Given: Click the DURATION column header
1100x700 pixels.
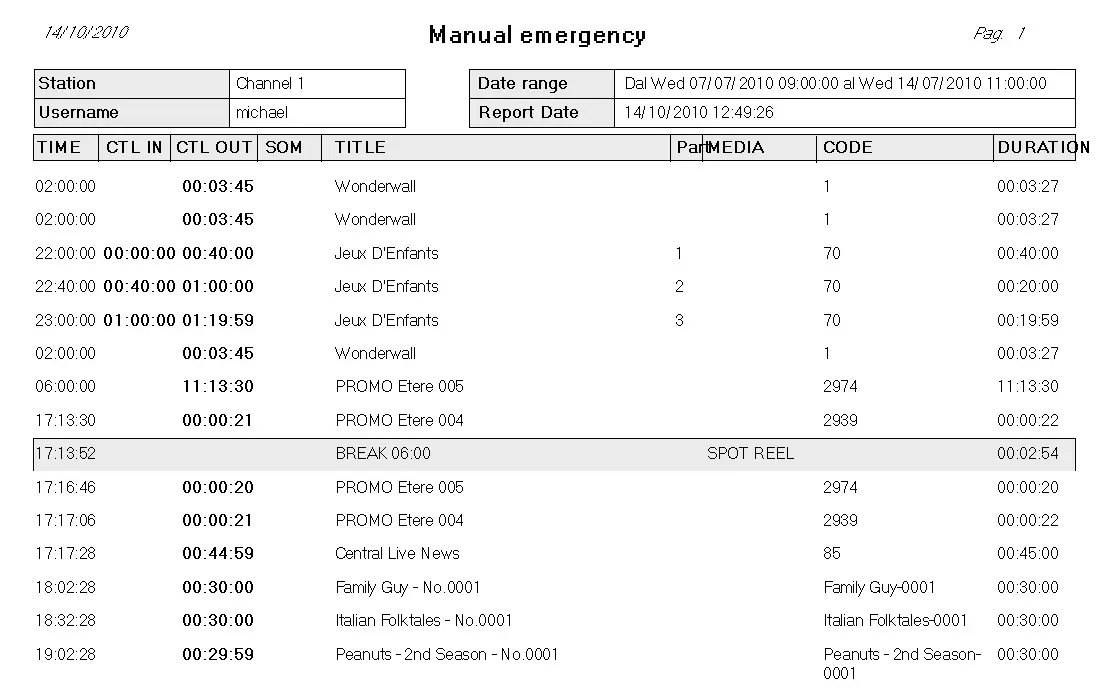Looking at the screenshot, I should pos(1042,147).
